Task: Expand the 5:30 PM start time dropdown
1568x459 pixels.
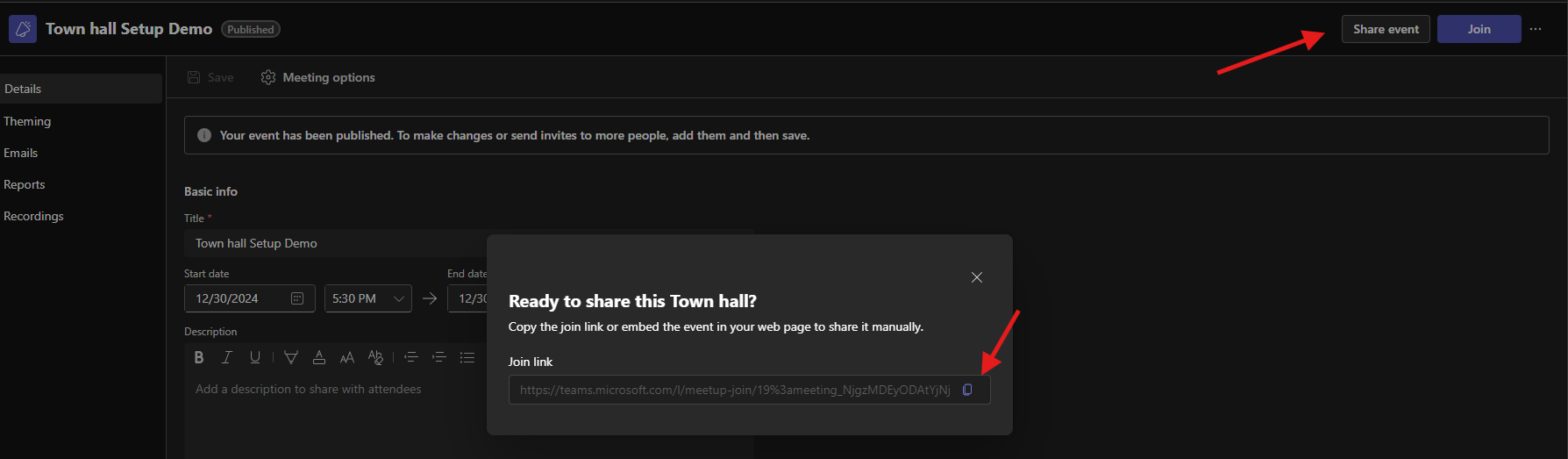Action: click(x=367, y=298)
